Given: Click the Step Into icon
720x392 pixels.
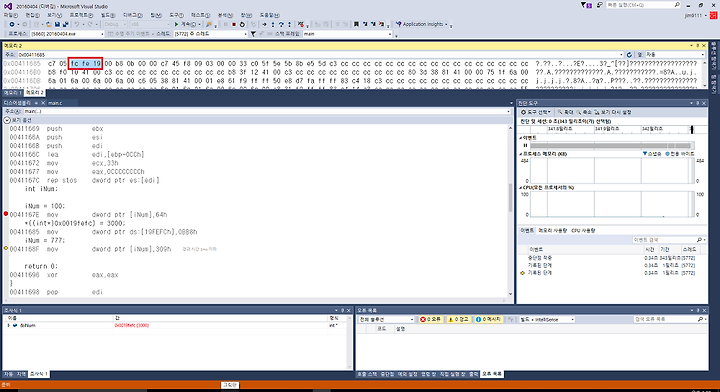Looking at the screenshot, I should (273, 24).
